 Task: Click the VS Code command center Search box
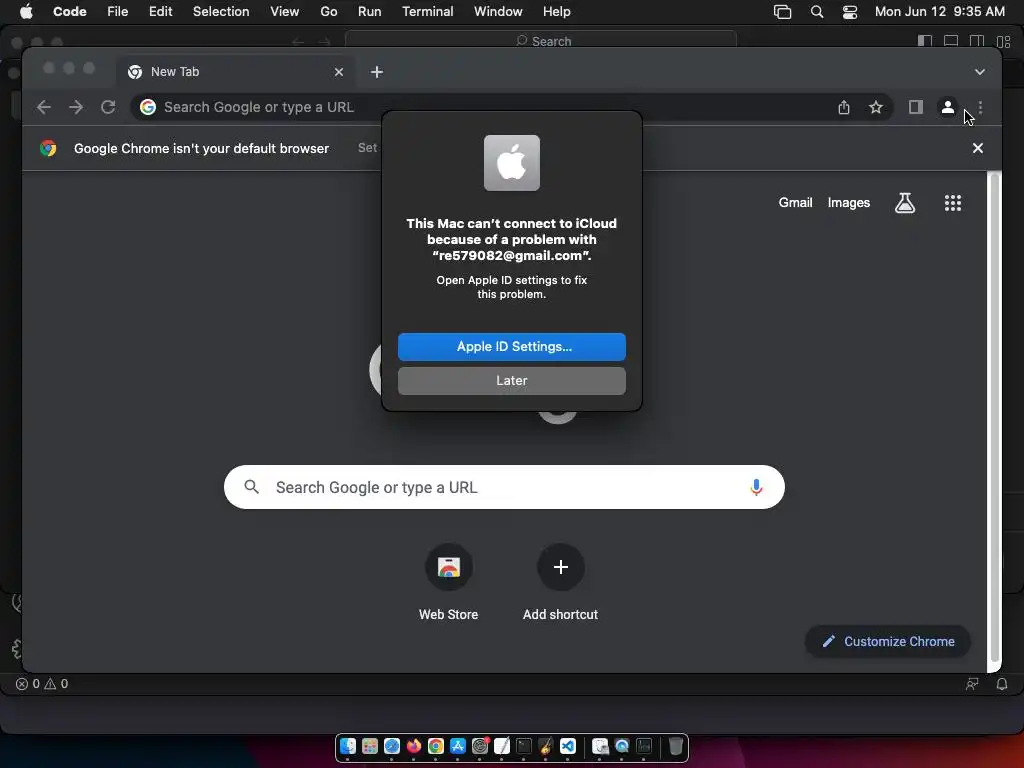541,41
